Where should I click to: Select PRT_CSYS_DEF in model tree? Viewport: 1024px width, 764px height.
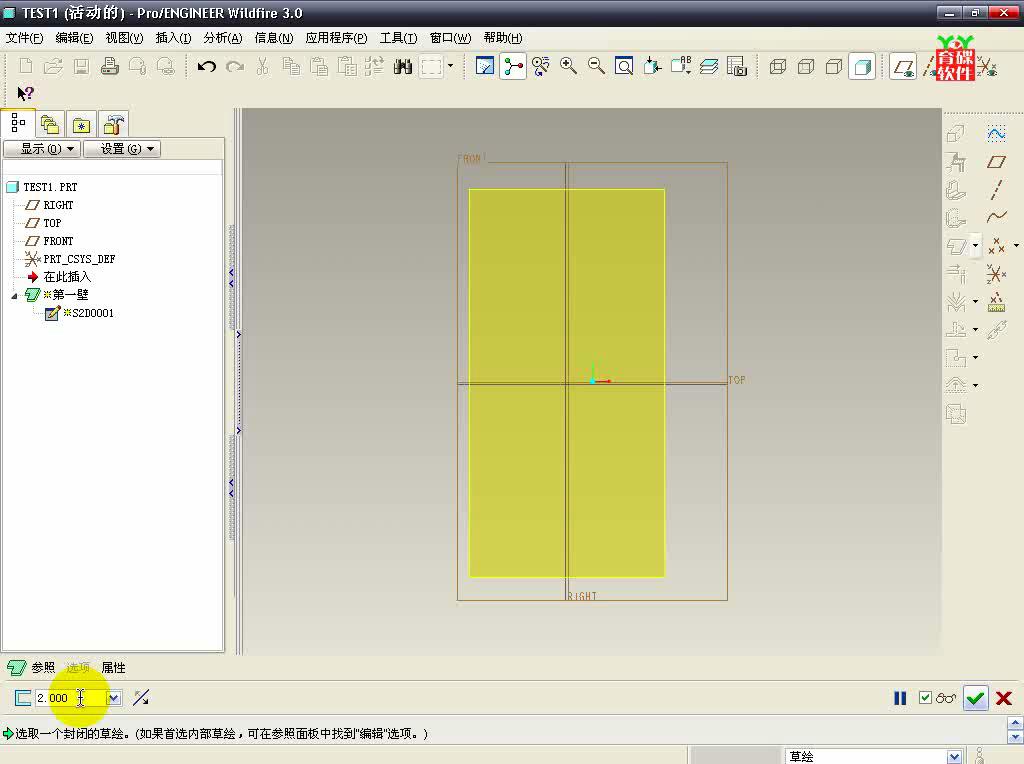79,259
